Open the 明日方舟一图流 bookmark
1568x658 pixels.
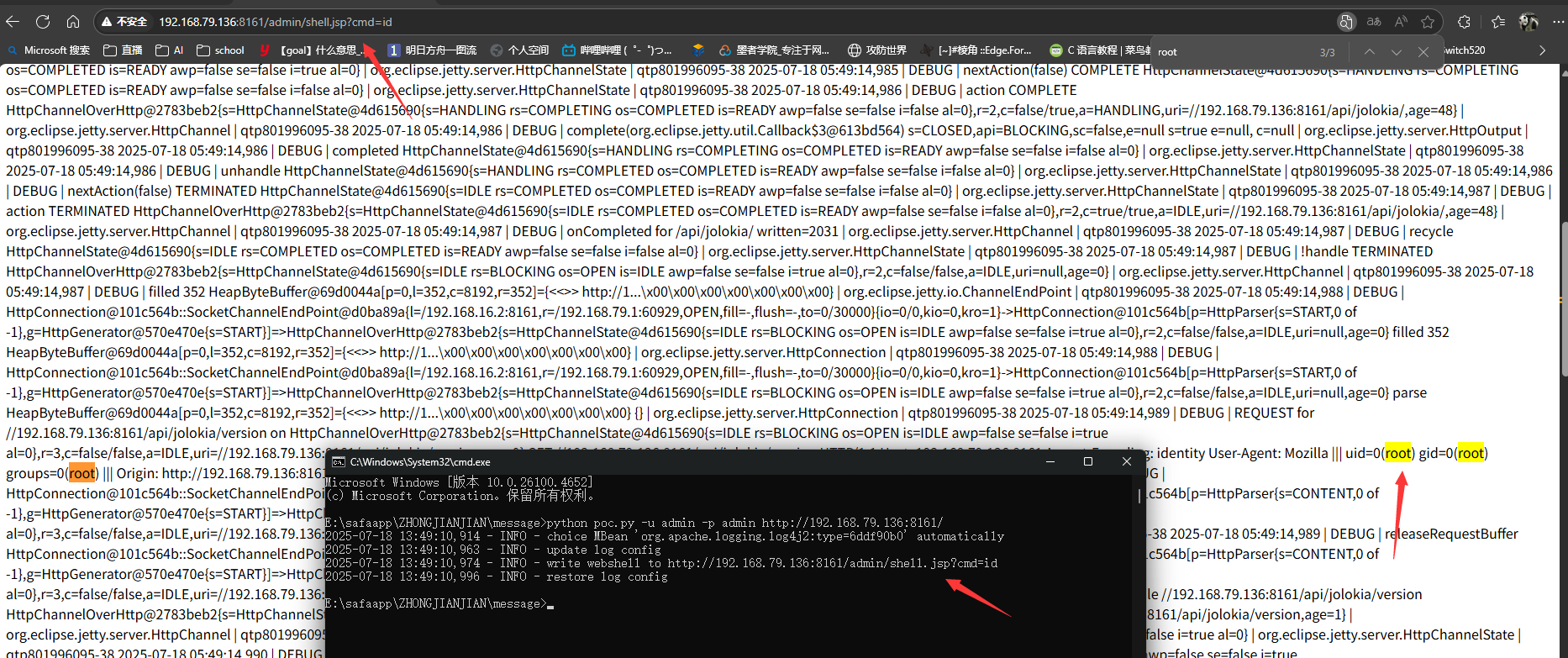coord(432,50)
